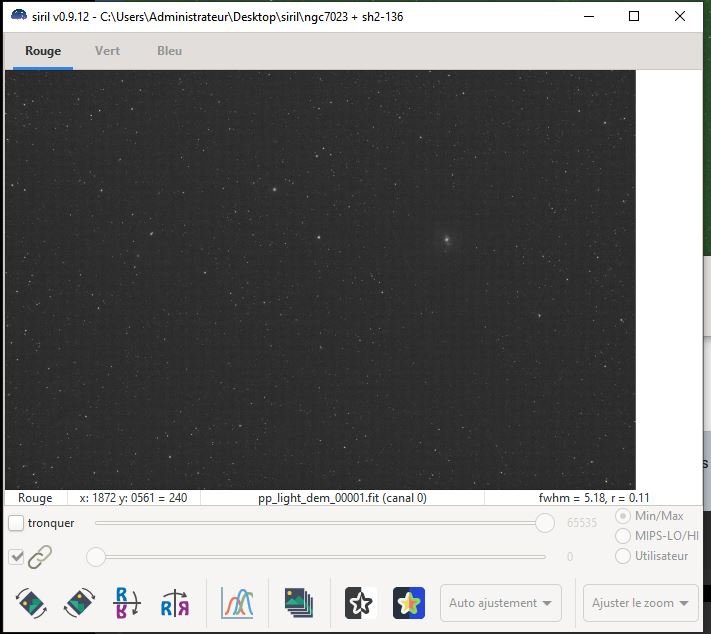Close the siril window
711x634 pixels.
coord(680,16)
